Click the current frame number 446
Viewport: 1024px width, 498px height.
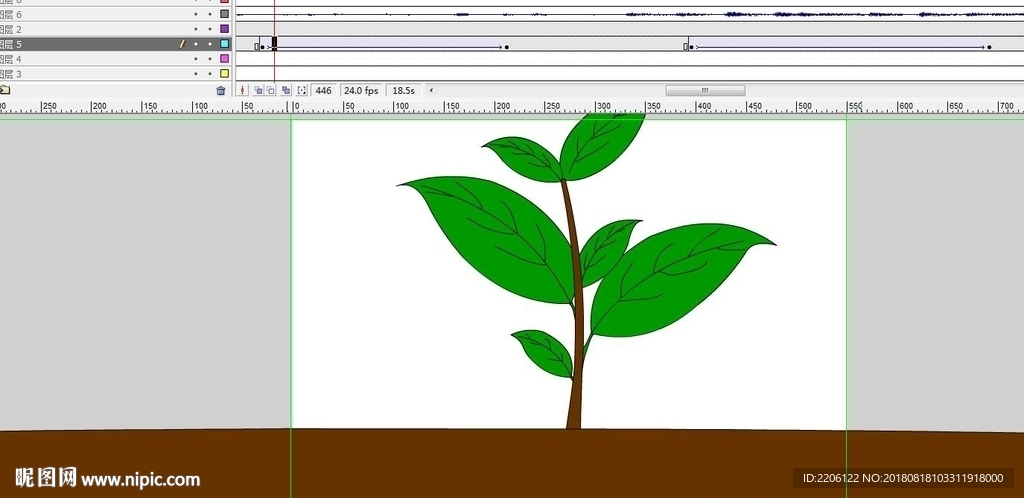[323, 91]
